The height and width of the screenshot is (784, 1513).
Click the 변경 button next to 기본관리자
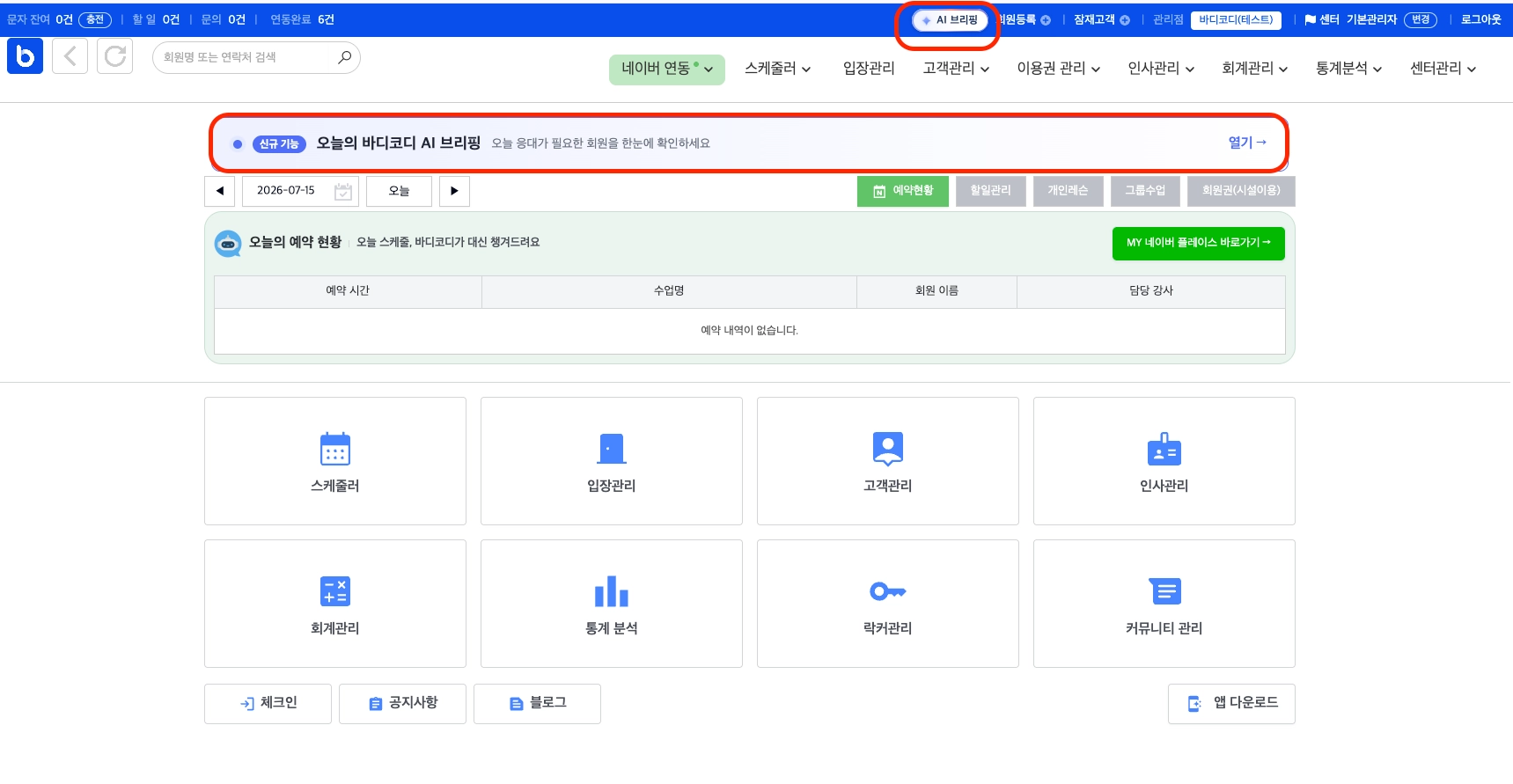tap(1421, 20)
